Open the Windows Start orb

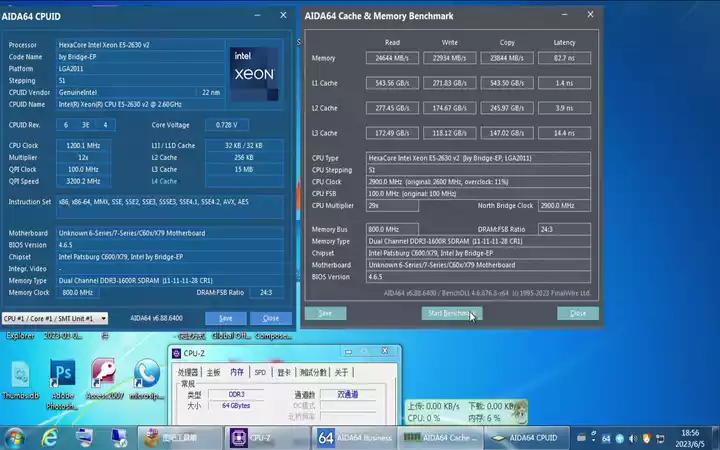[x=15, y=438]
